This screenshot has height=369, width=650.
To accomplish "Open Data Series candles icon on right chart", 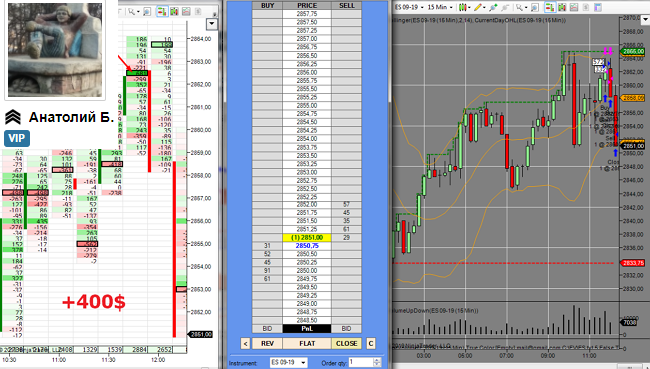I will click(562, 7).
